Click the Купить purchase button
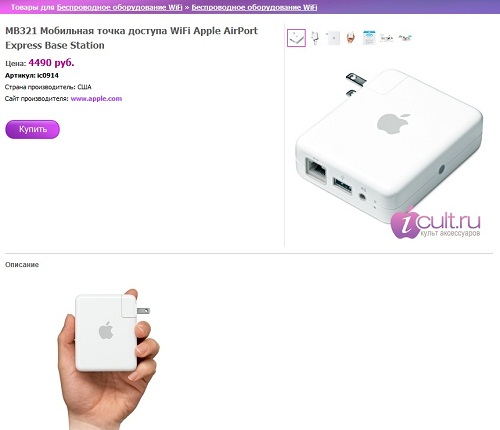The image size is (500, 430). click(x=32, y=129)
